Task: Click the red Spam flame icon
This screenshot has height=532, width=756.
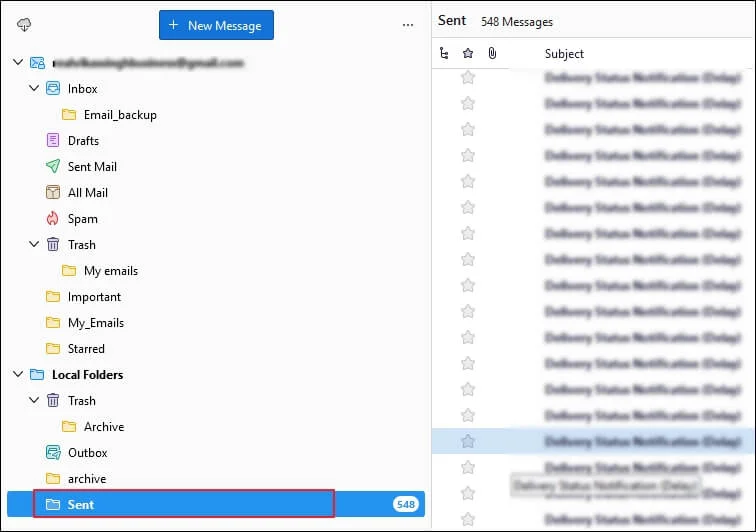Action: (53, 218)
